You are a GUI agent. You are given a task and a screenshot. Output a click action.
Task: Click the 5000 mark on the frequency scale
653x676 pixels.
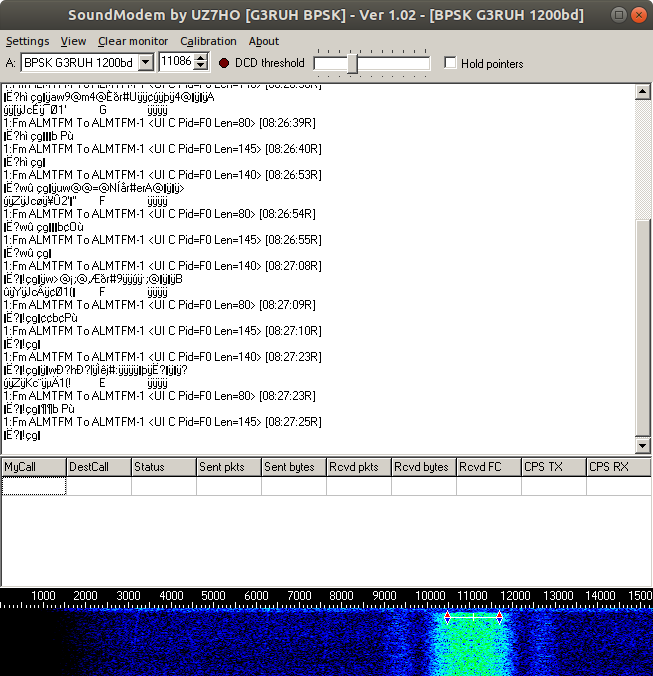pos(213,596)
